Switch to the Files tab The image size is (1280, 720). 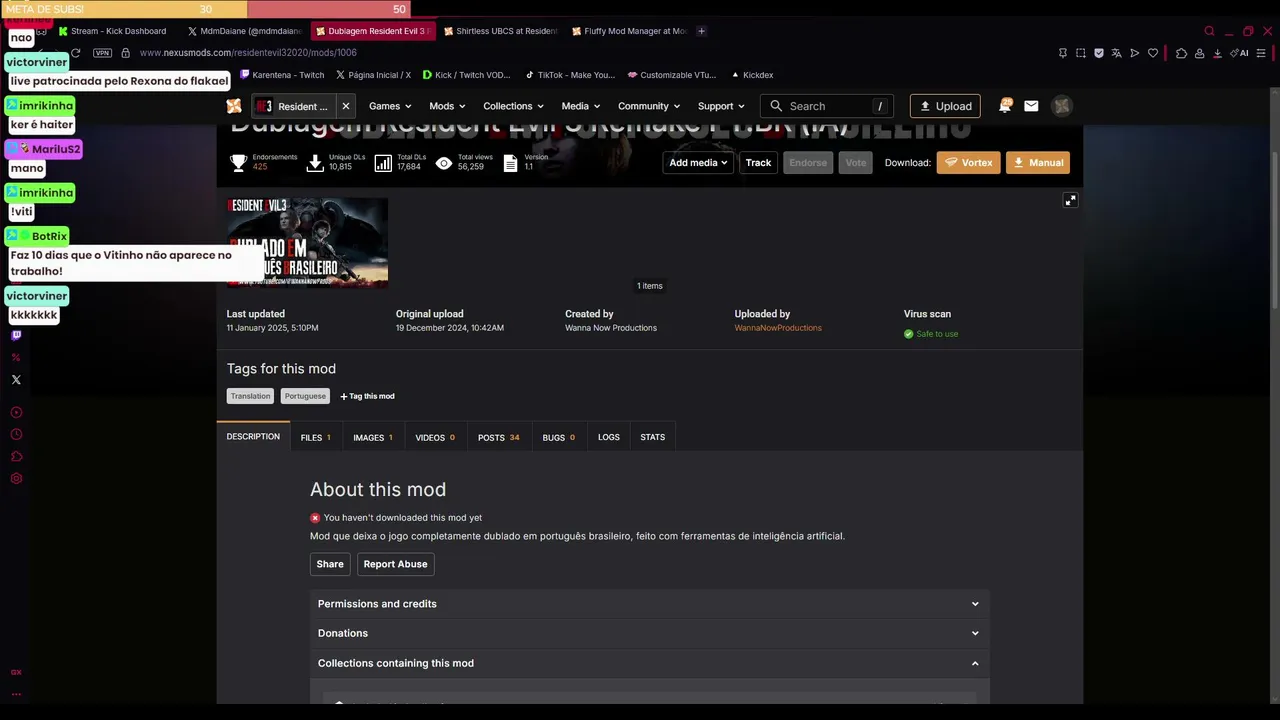(316, 437)
